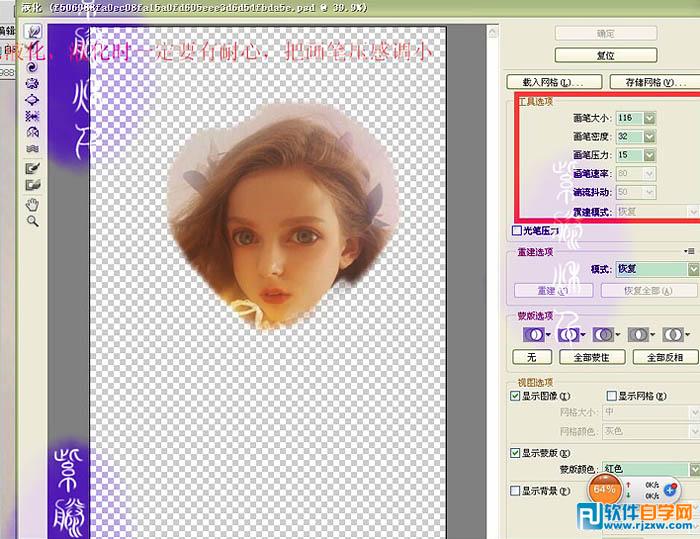The height and width of the screenshot is (539, 700).
Task: Select the Turbulence tool
Action: click(32, 148)
